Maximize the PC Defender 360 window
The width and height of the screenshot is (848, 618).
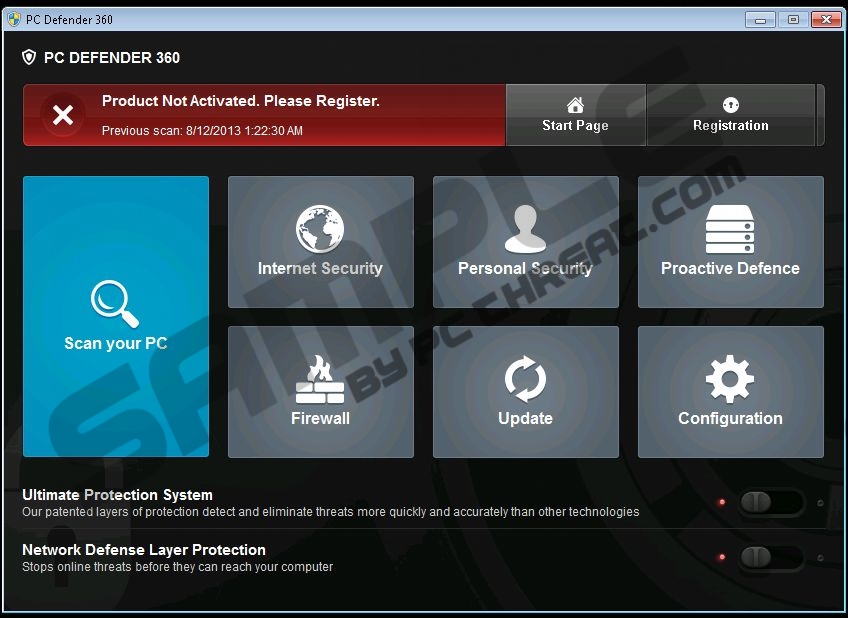click(793, 20)
